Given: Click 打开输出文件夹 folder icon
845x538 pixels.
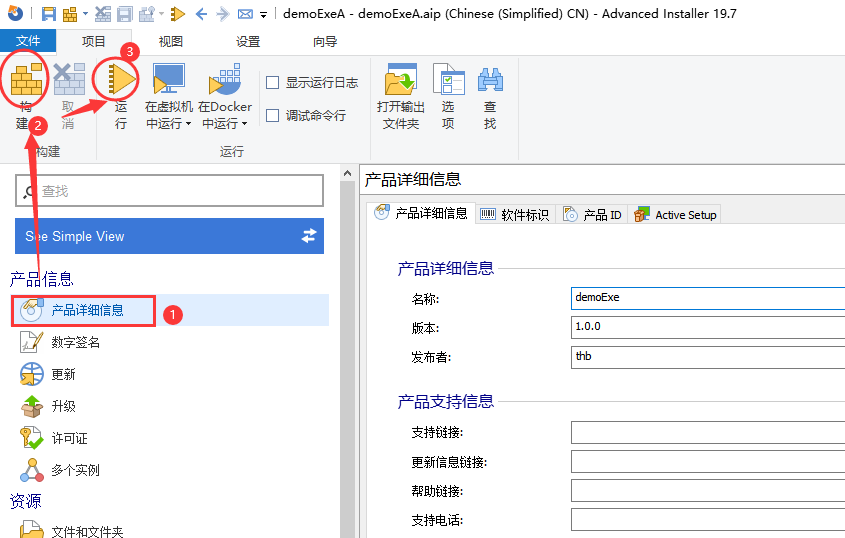Looking at the screenshot, I should pyautogui.click(x=400, y=80).
